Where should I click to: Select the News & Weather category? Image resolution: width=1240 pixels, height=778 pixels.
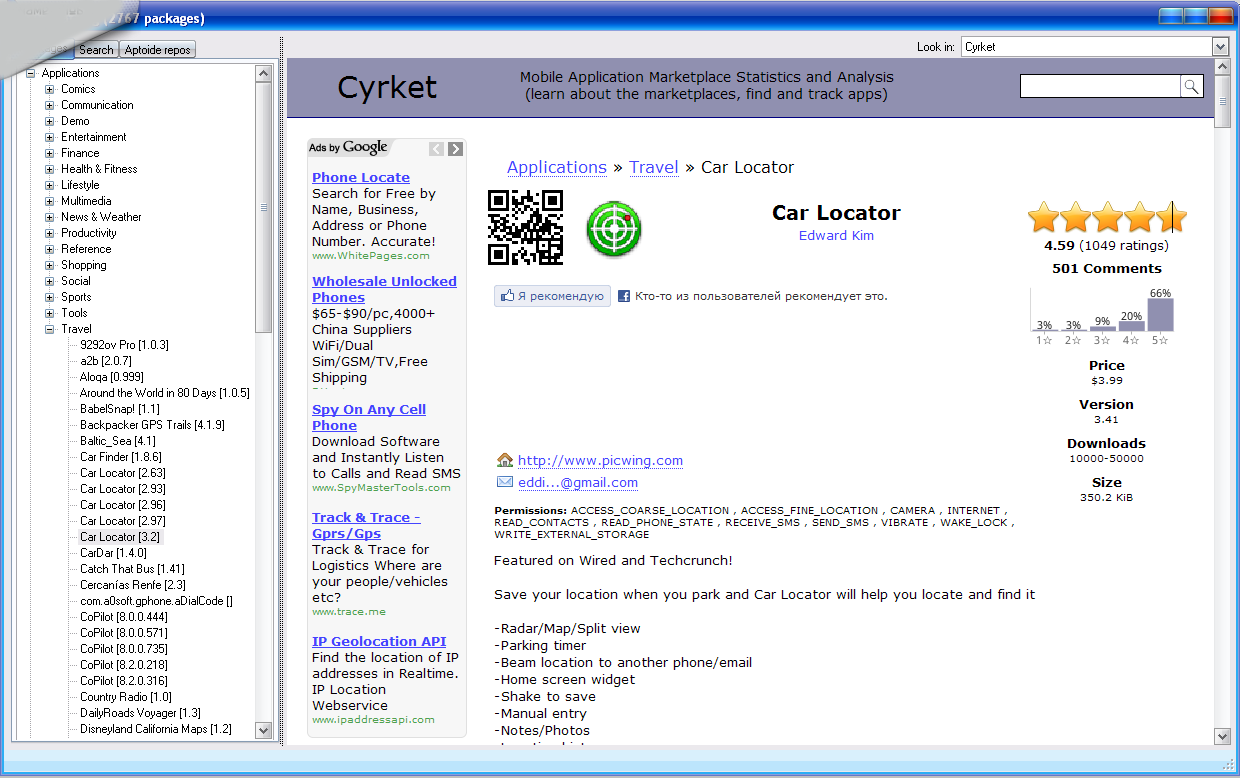coord(101,217)
